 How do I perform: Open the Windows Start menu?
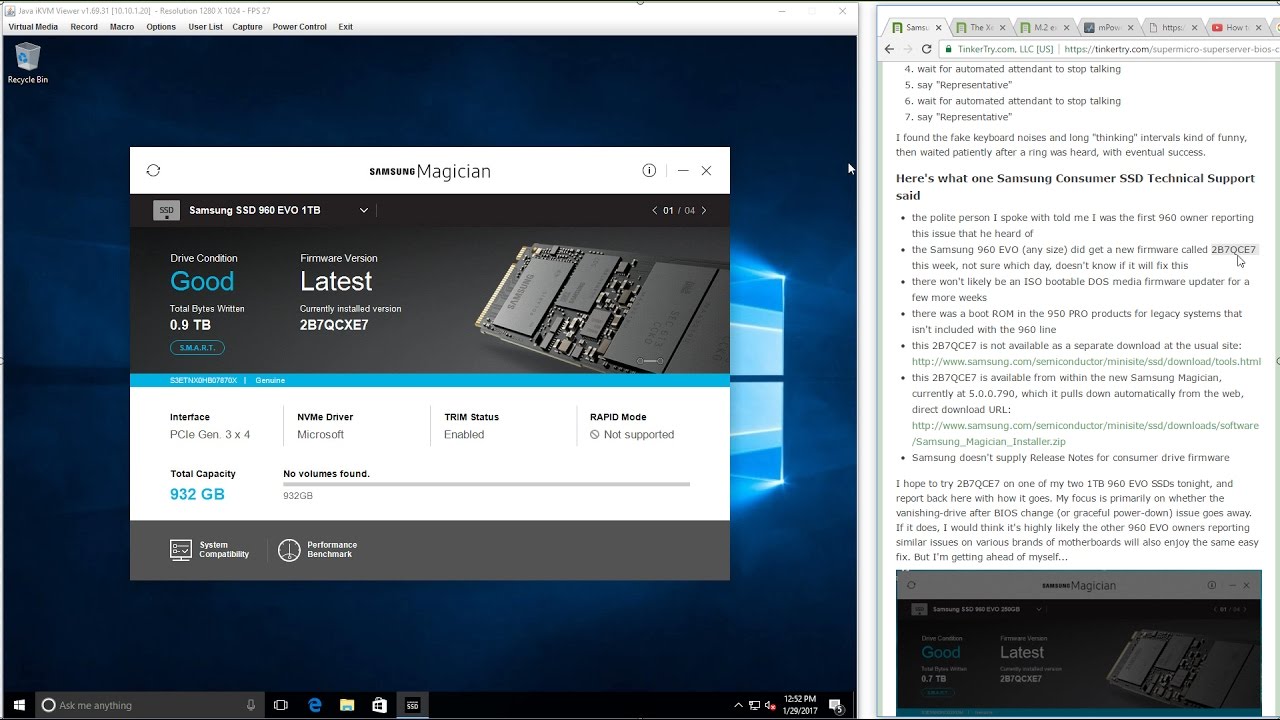click(18, 705)
